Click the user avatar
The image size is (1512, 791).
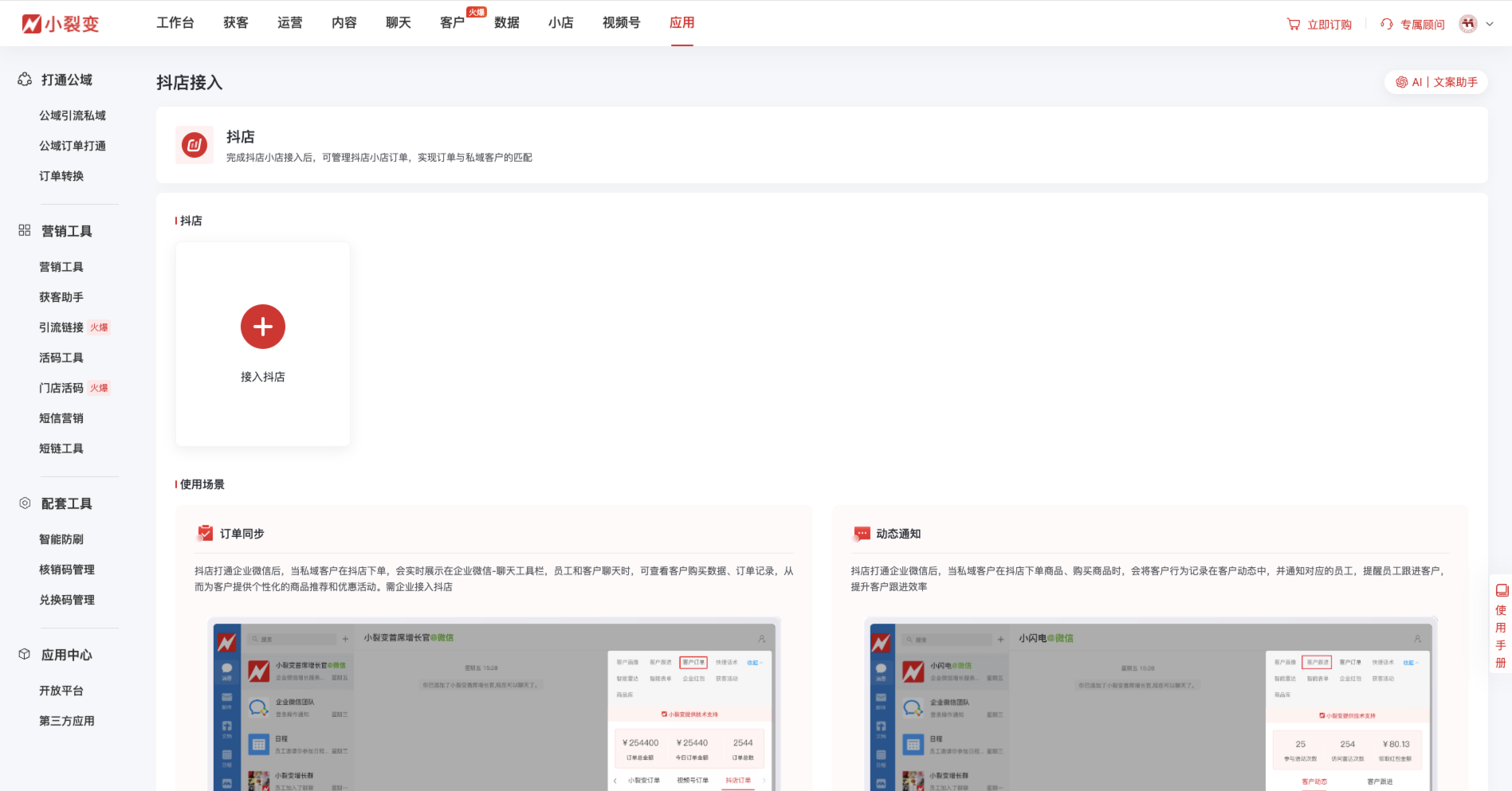pos(1468,24)
